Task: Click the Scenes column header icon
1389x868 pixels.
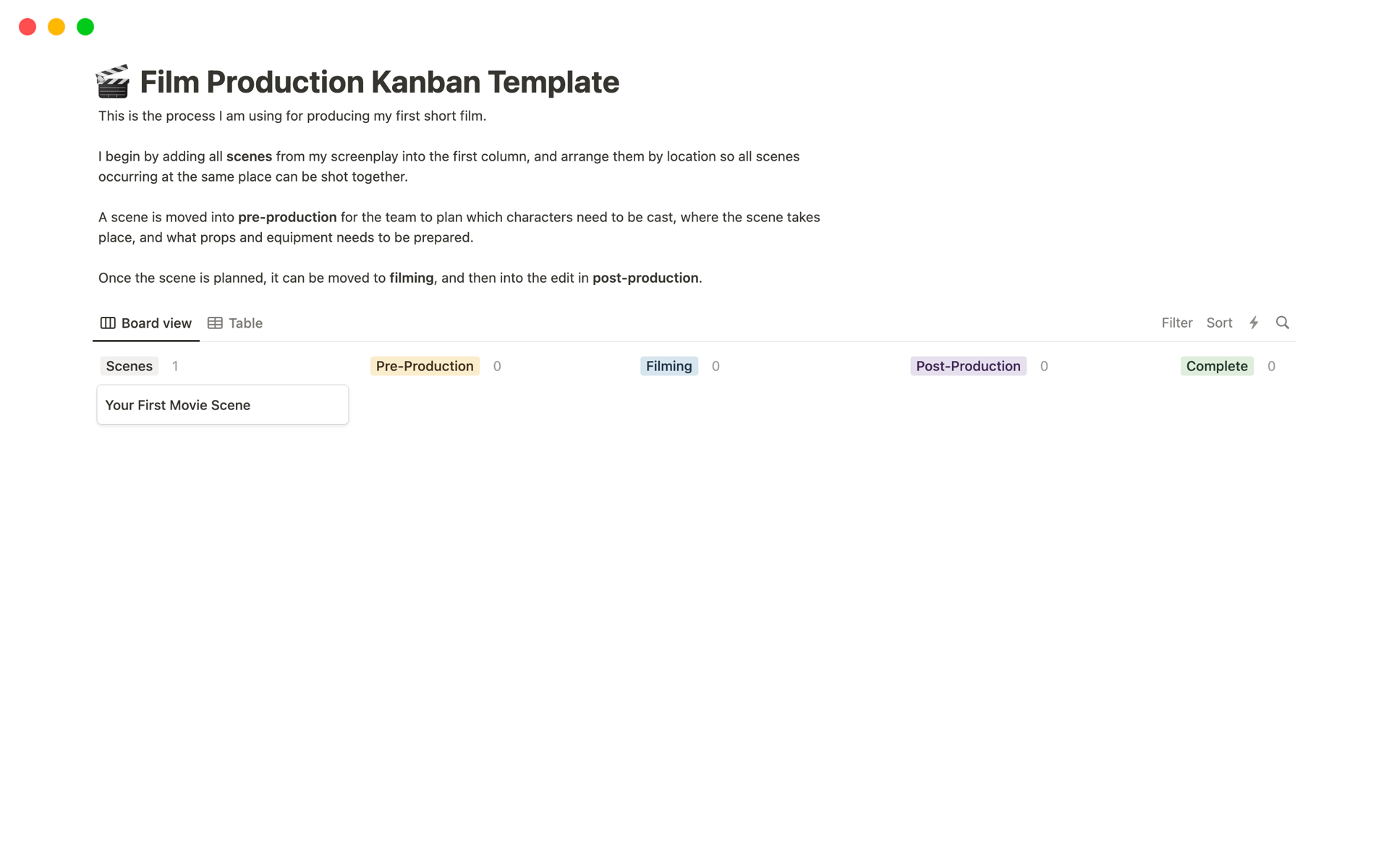Action: [129, 365]
